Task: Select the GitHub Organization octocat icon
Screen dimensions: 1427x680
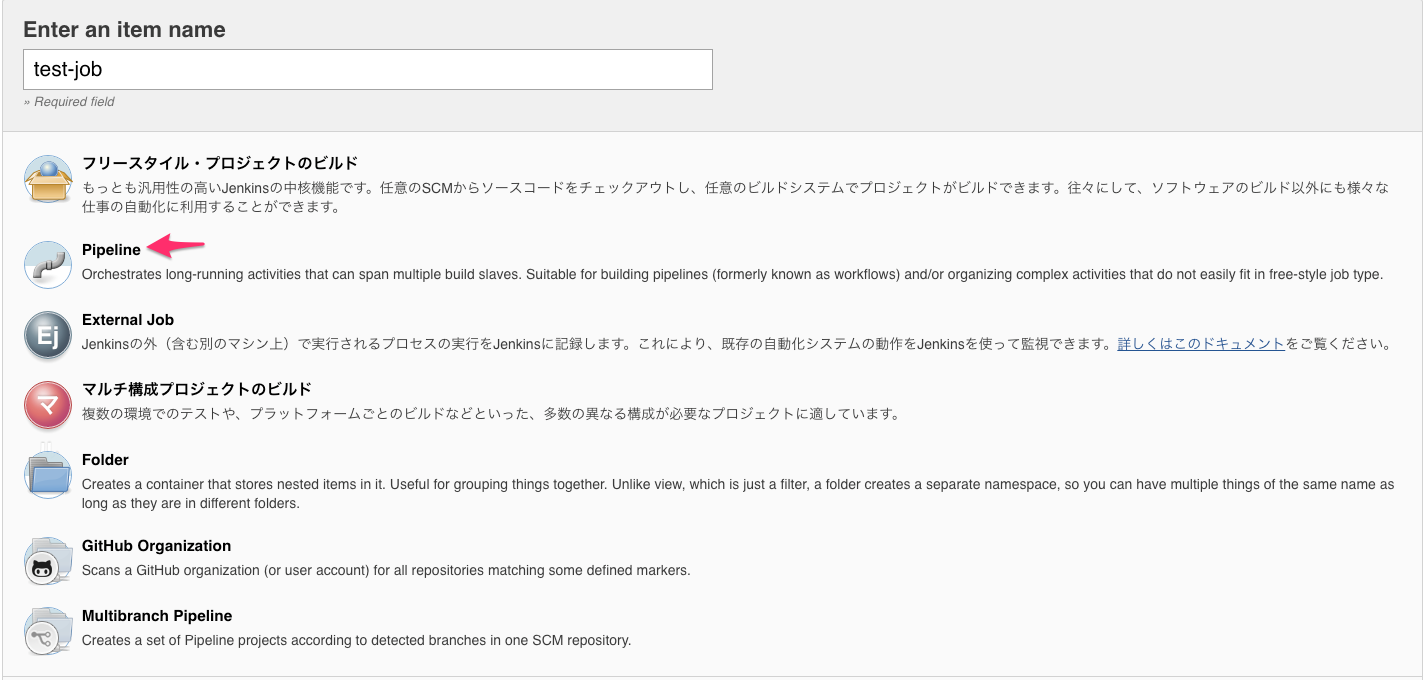Action: coord(48,561)
